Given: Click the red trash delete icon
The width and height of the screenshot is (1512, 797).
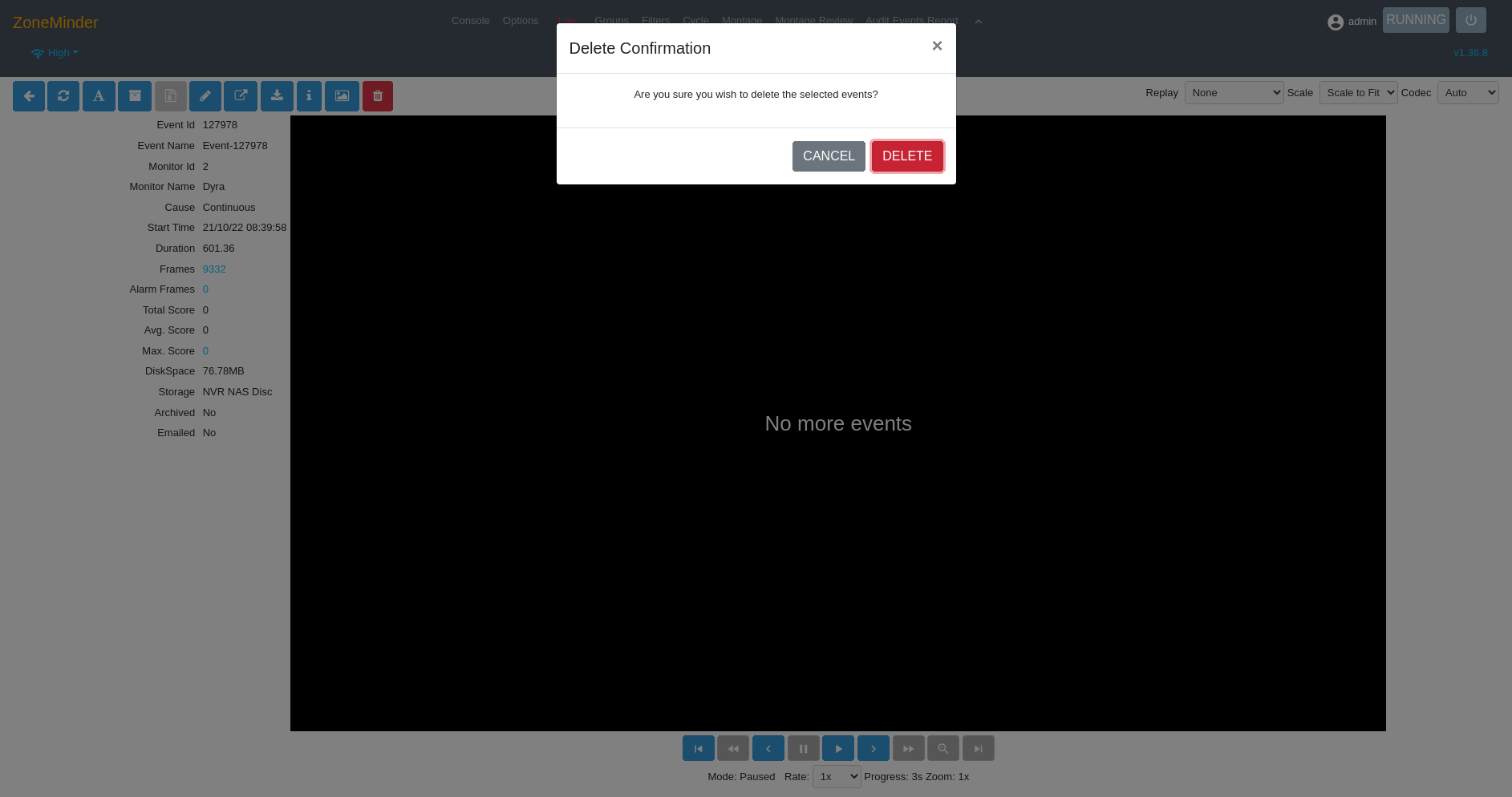Looking at the screenshot, I should tap(377, 95).
